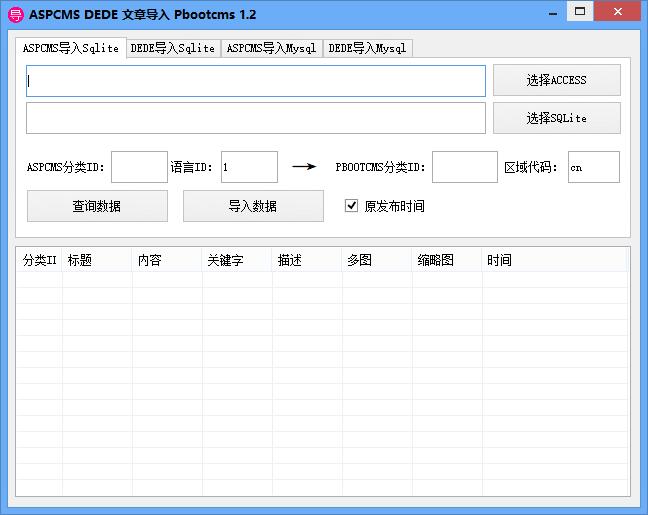Select the 关键字 column header

click(x=237, y=260)
